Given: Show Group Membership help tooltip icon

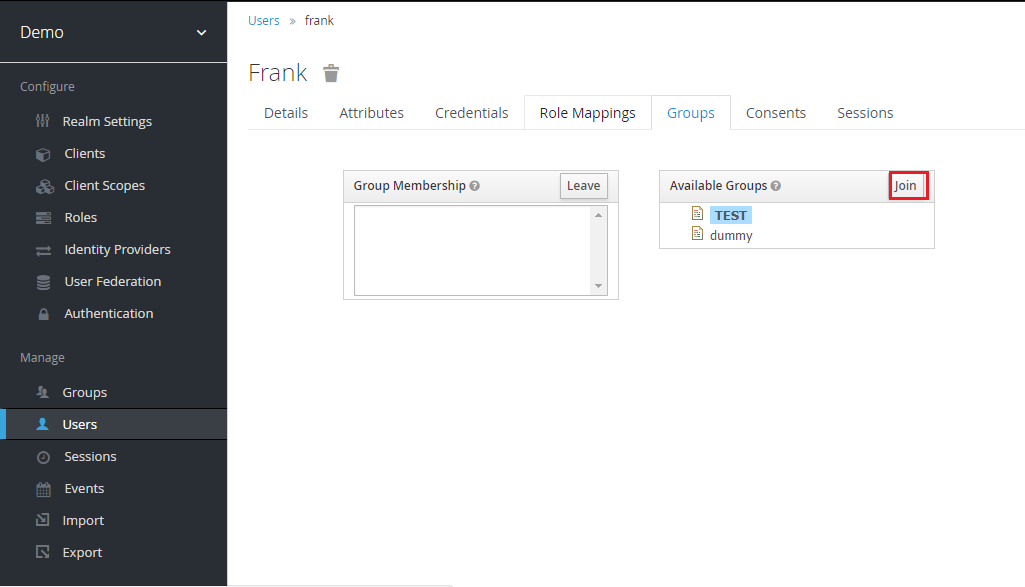Looking at the screenshot, I should point(475,186).
